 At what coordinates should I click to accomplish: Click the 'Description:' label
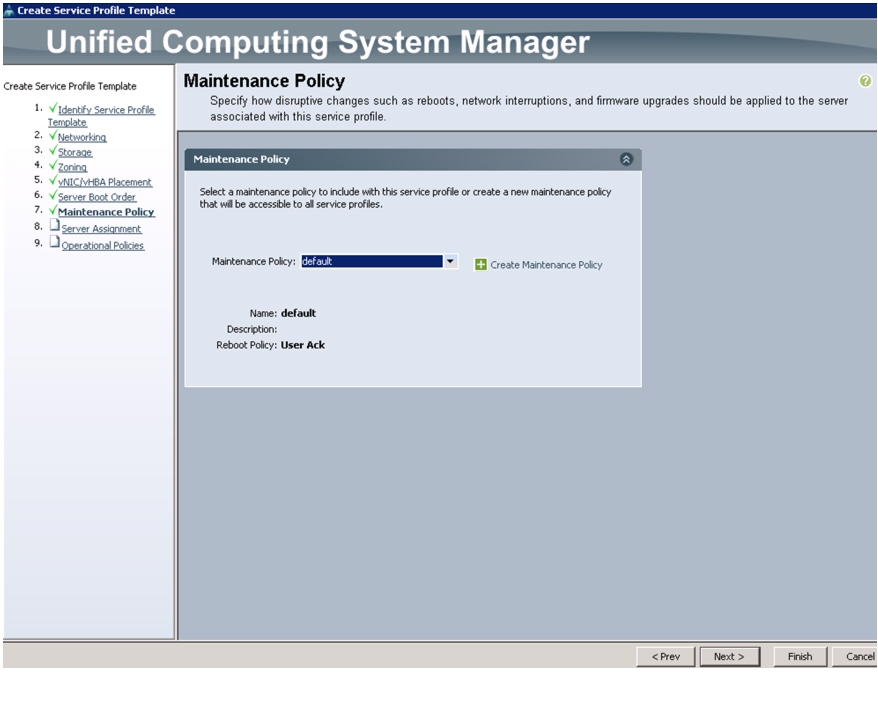[x=252, y=329]
